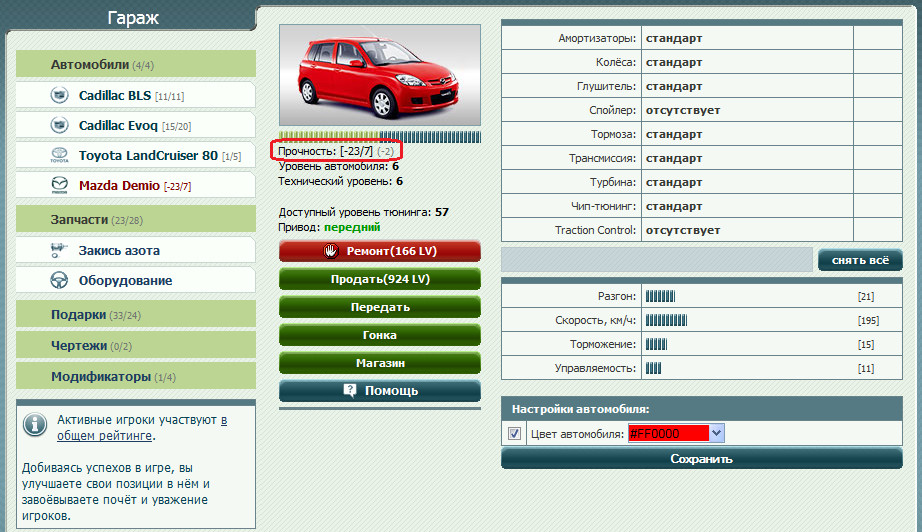Open the Запчасти section

(136, 219)
